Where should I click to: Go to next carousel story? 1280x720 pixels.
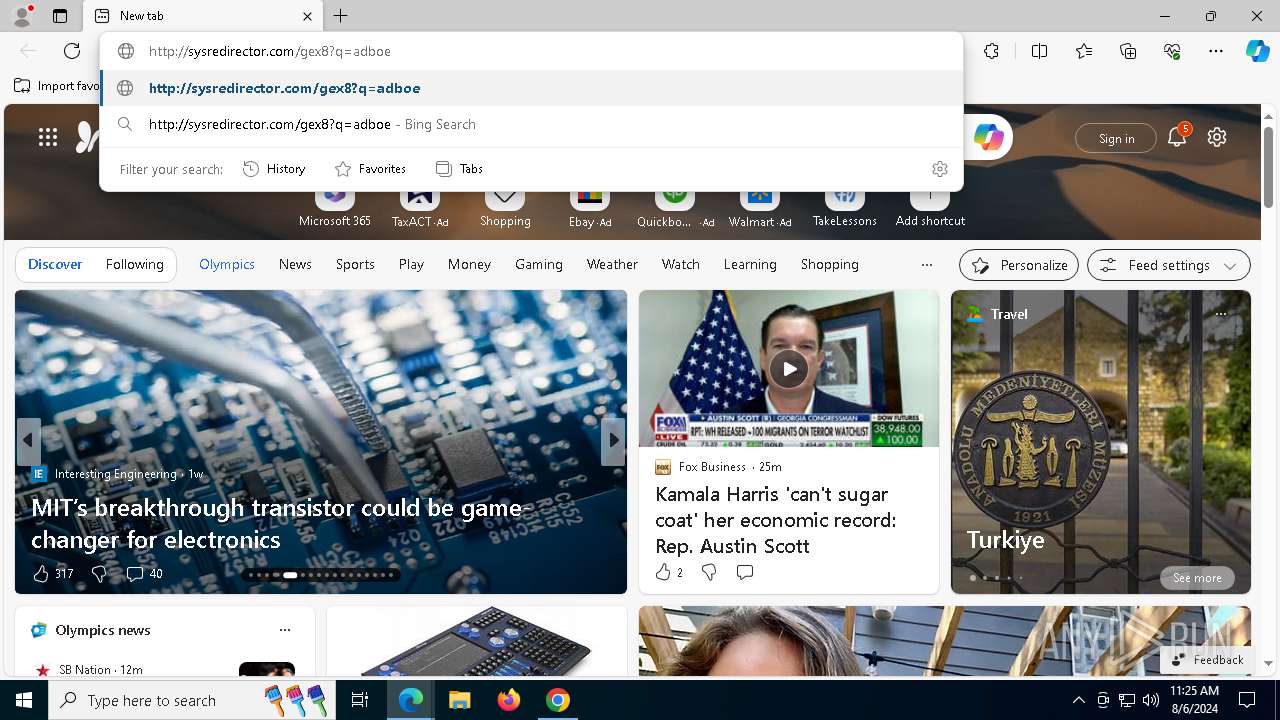pyautogui.click(x=612, y=441)
